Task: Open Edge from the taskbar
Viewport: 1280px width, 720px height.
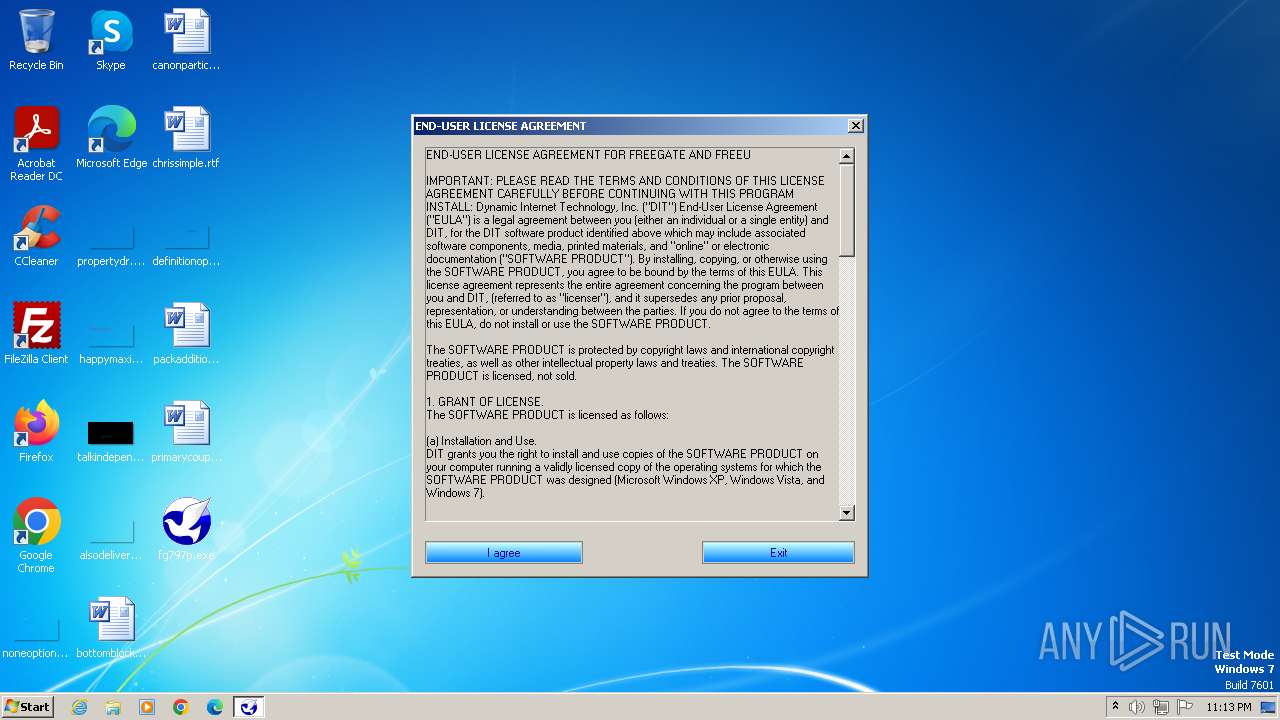Action: pos(215,707)
